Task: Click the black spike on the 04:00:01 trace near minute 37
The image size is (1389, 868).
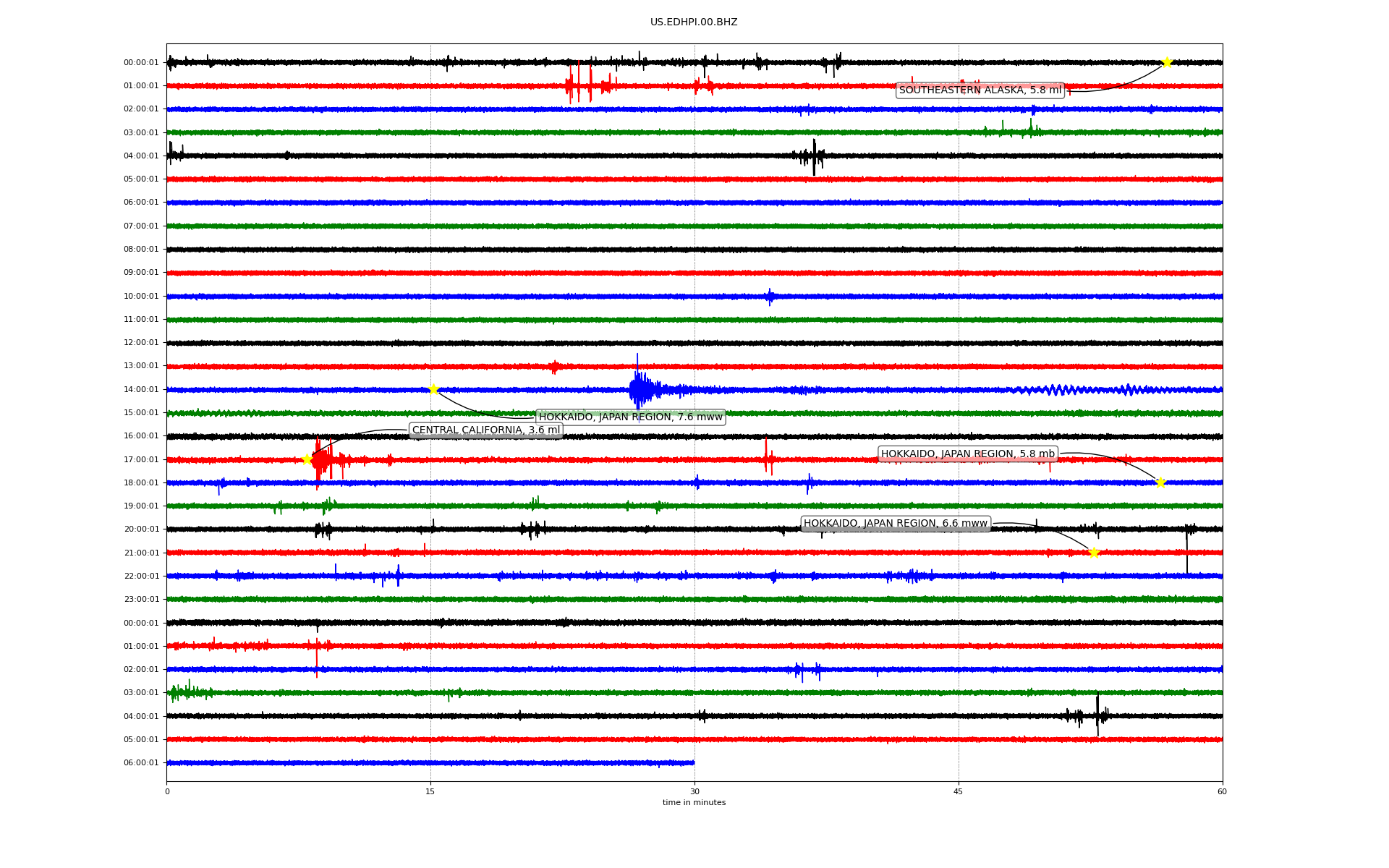Action: click(814, 156)
